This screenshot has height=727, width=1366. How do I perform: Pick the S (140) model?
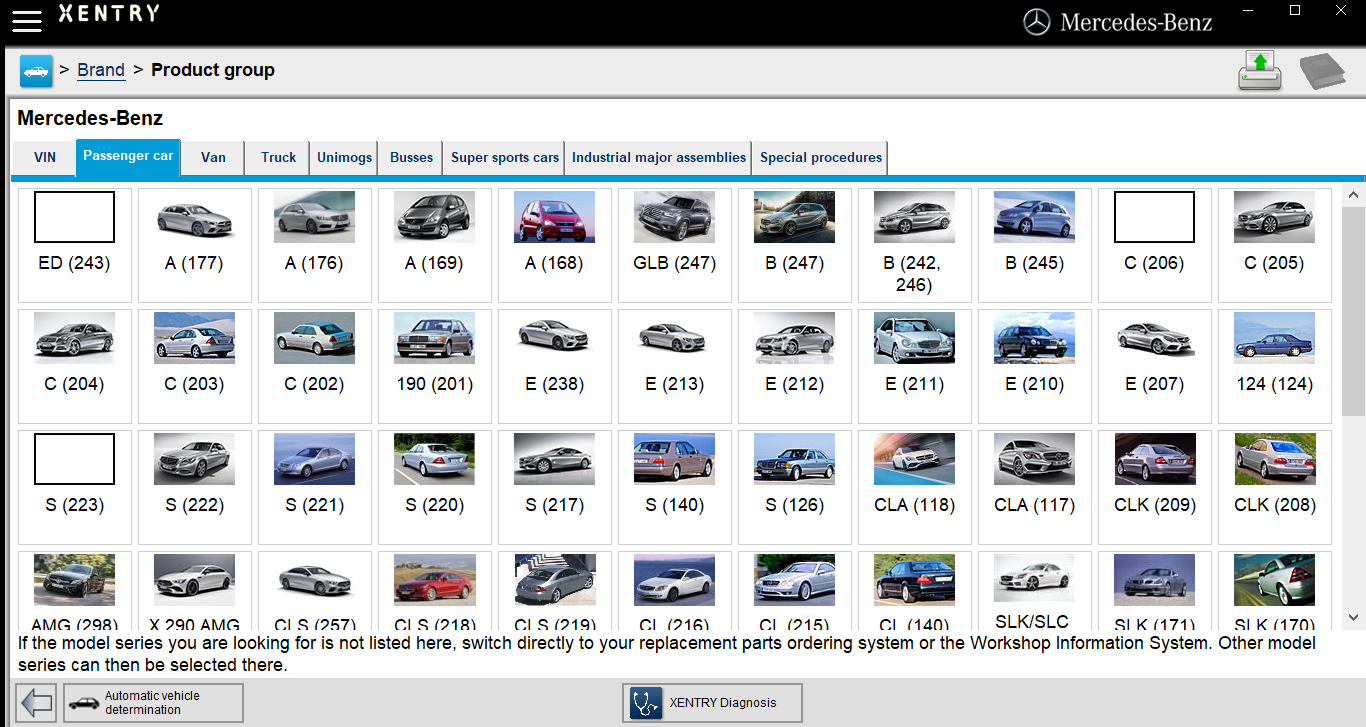point(675,487)
